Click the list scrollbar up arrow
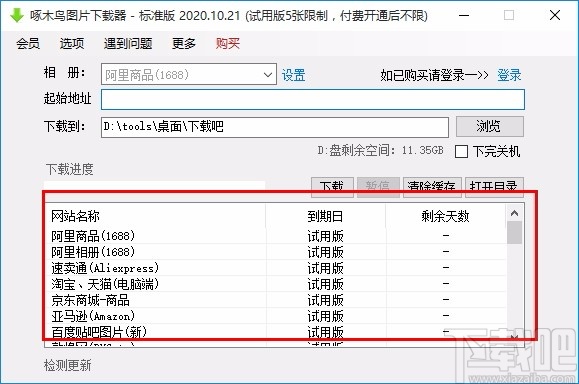Image resolution: width=579 pixels, height=384 pixels. click(x=514, y=213)
